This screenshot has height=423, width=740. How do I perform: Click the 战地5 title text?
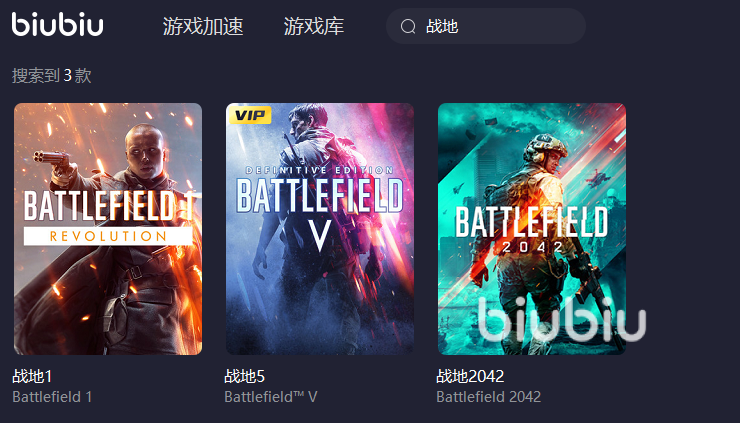(x=244, y=376)
